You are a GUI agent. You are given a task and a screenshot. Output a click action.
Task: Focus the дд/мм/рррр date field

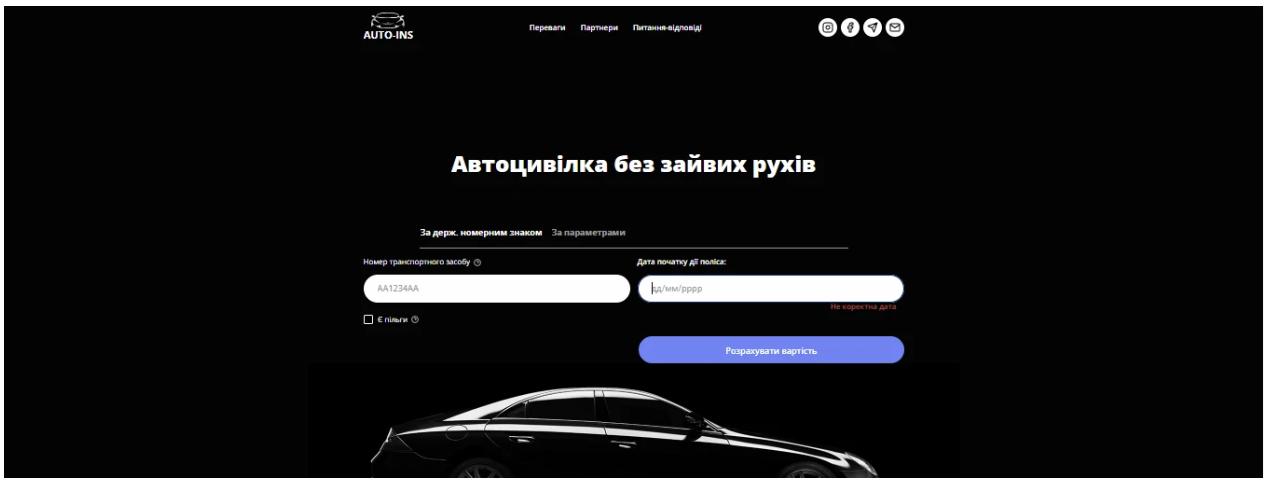[x=771, y=289]
